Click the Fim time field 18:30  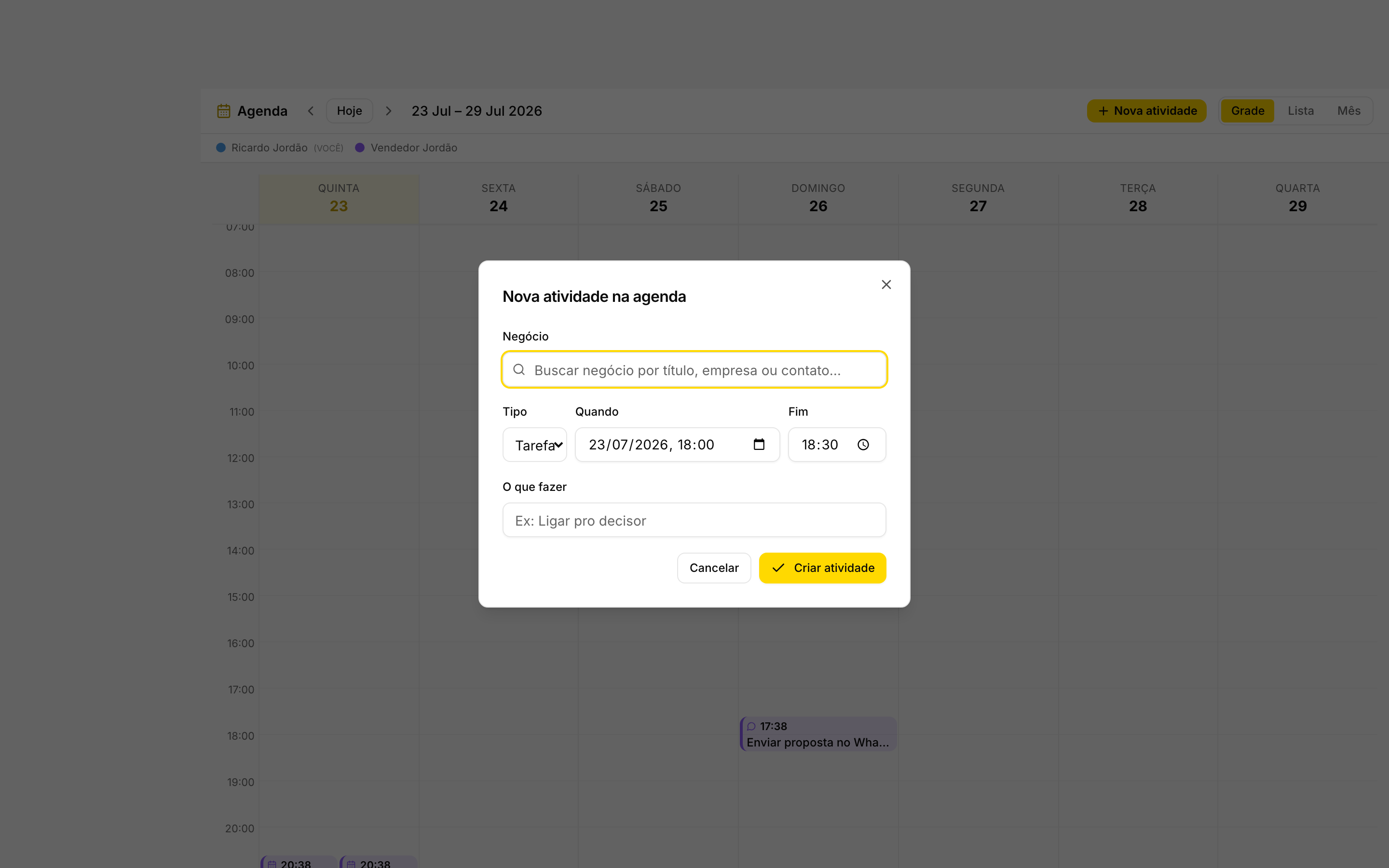coord(837,444)
